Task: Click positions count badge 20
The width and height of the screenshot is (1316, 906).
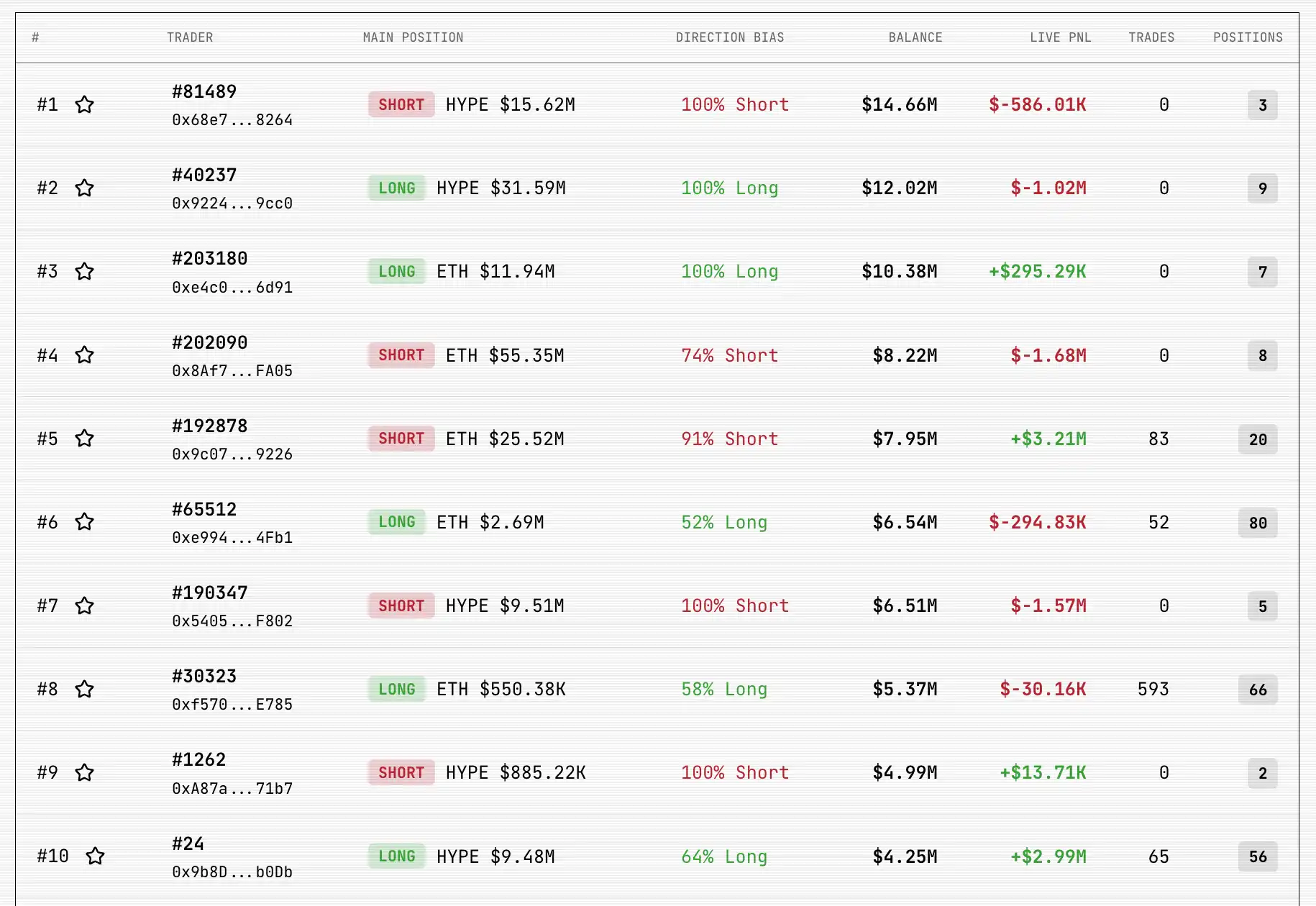Action: tap(1257, 439)
